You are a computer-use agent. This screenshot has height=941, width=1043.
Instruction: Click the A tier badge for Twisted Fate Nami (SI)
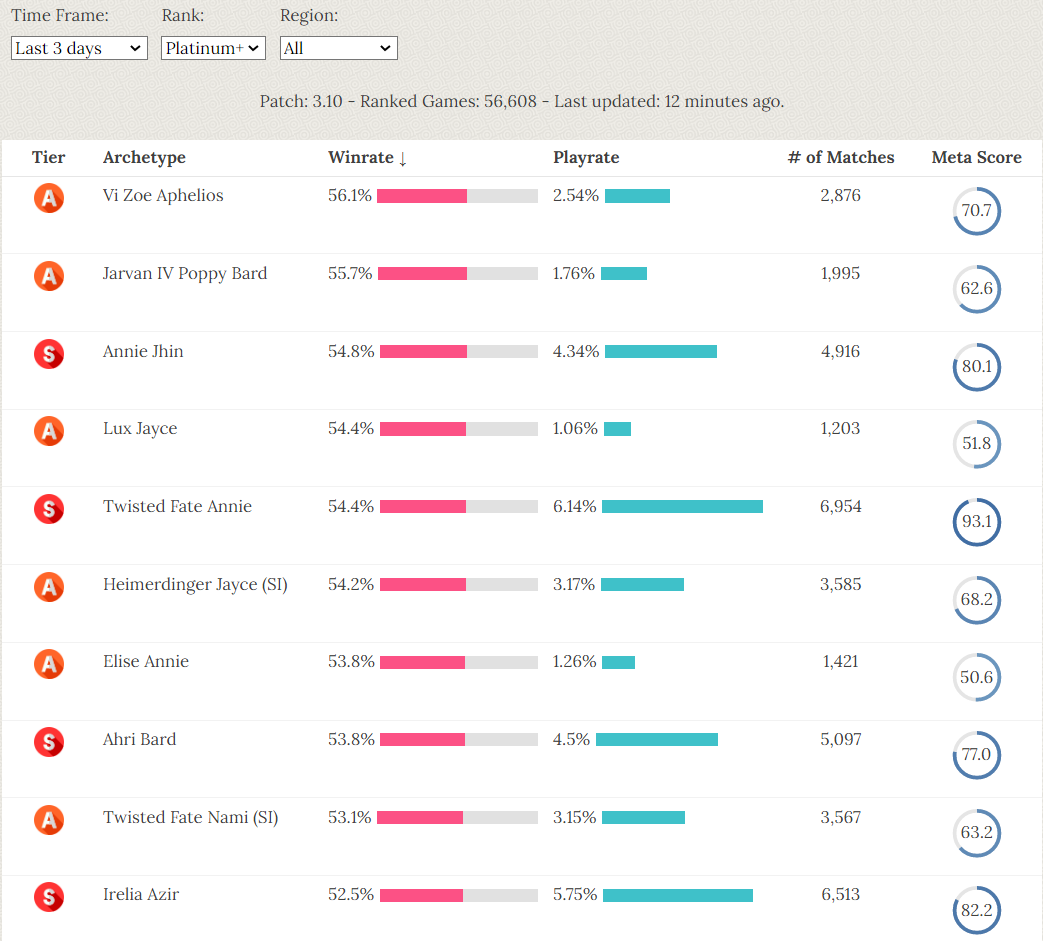(49, 819)
